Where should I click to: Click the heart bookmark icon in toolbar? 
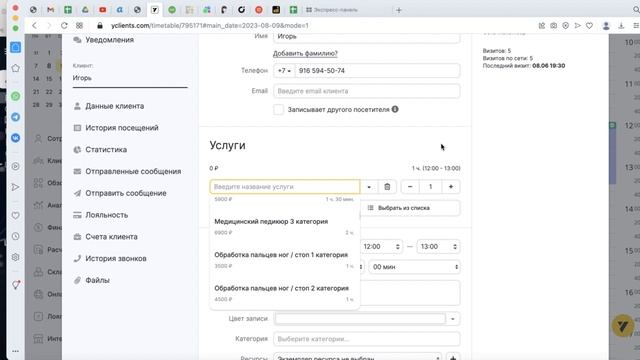coord(589,25)
